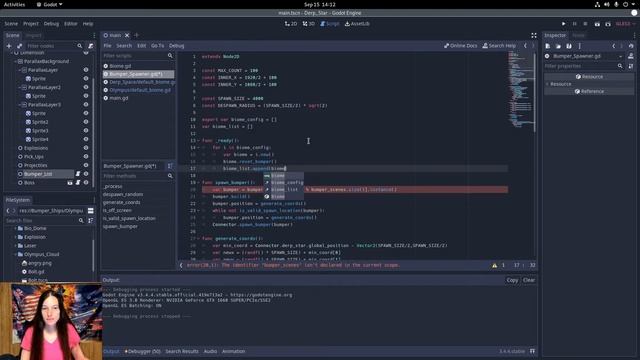Viewport: 640px width, 360px height.
Task: Select biome_config in the autocomplete popup
Action: [x=284, y=182]
